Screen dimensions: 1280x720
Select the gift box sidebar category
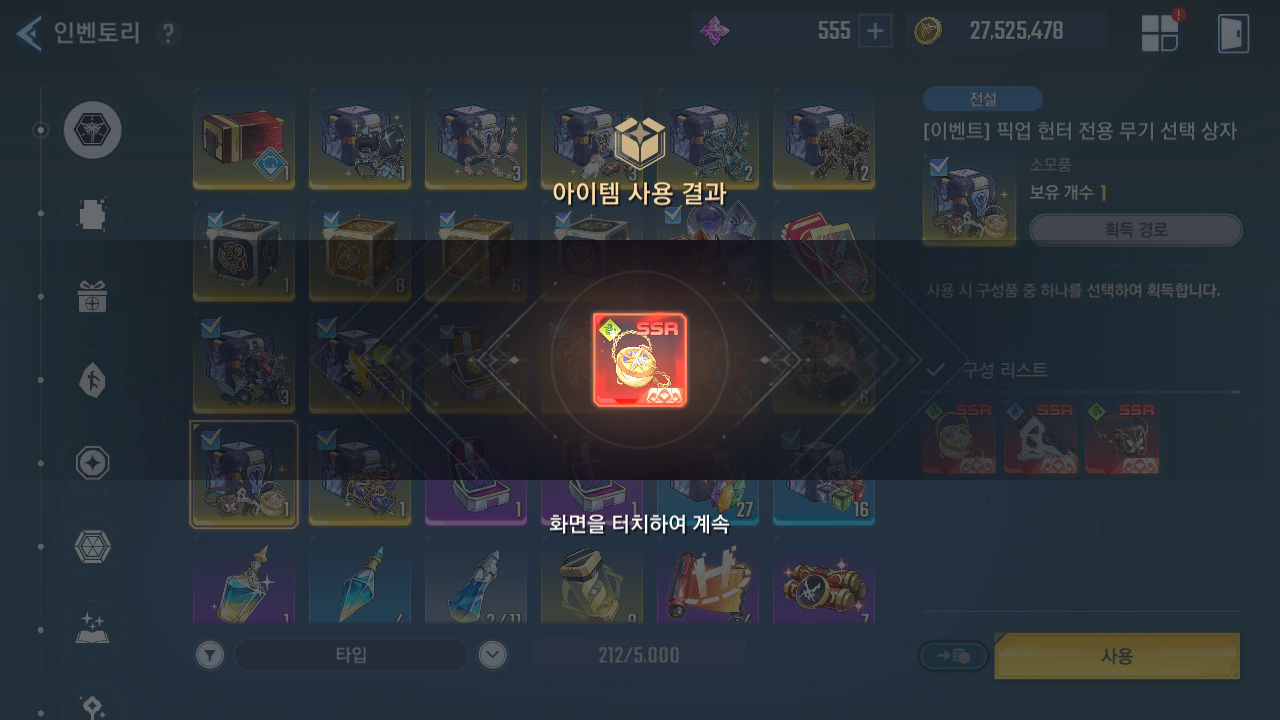(93, 297)
